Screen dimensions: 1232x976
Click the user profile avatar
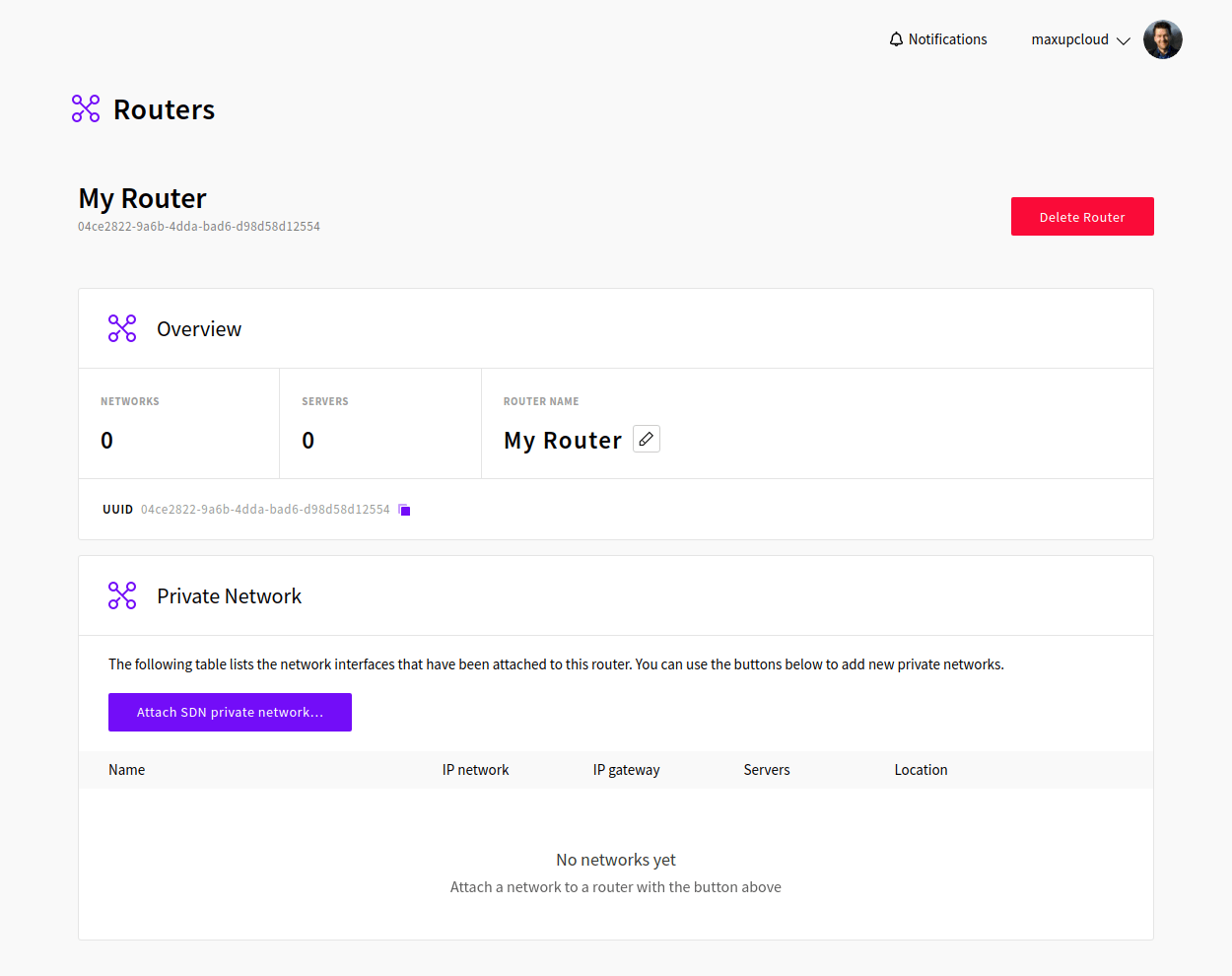pos(1163,39)
